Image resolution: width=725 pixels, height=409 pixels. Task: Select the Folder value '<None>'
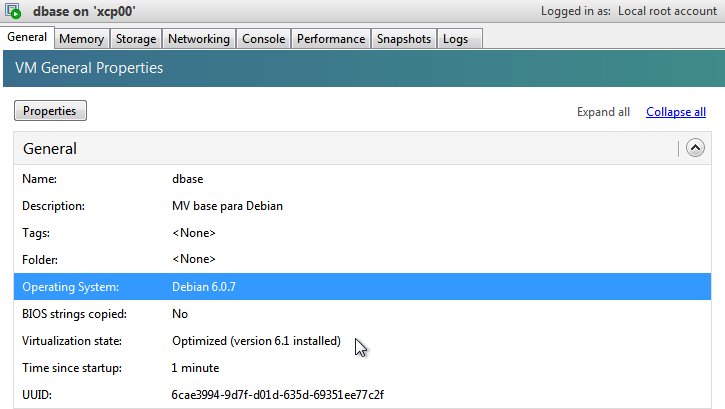(194, 259)
